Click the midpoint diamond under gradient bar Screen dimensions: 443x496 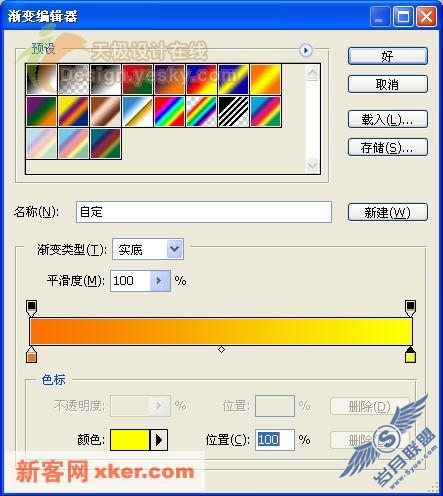coord(221,349)
